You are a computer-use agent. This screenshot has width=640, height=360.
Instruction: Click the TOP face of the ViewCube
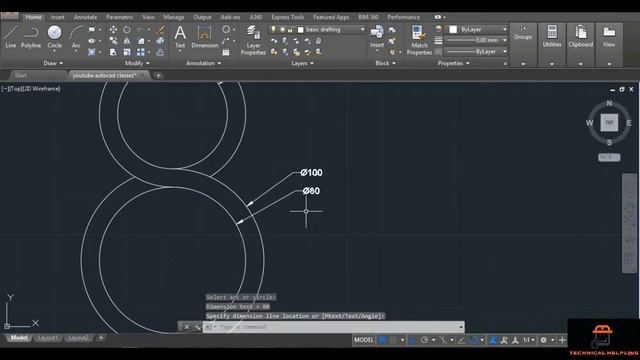609,122
